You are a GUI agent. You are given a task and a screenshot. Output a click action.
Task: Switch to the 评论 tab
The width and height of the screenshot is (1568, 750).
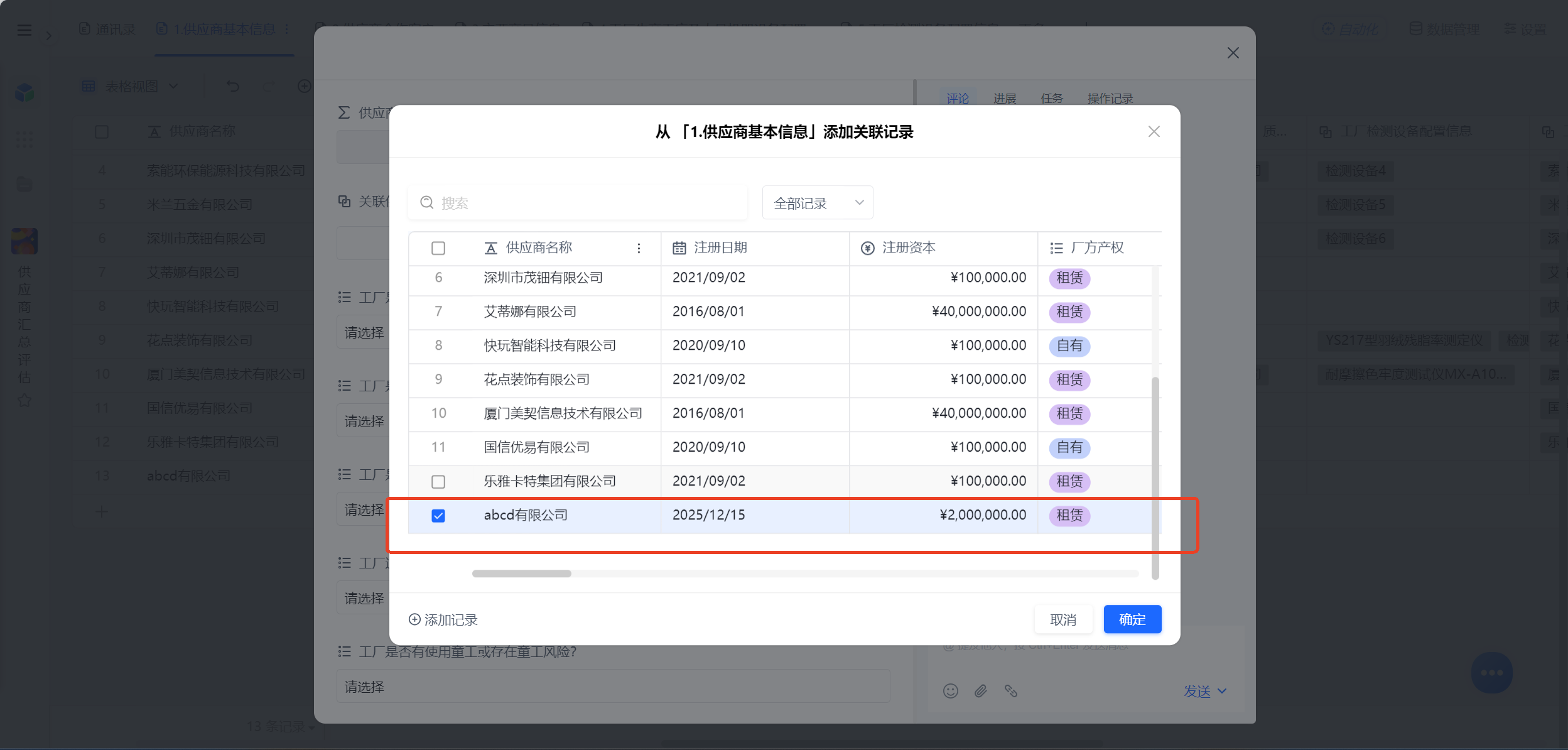tap(958, 99)
